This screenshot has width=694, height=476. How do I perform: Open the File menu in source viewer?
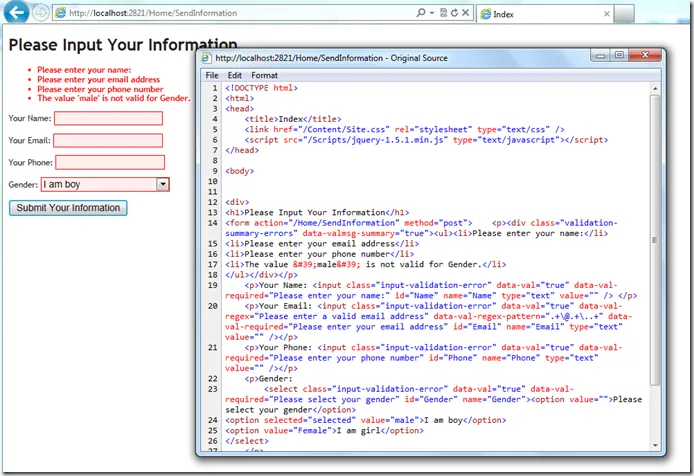point(212,75)
